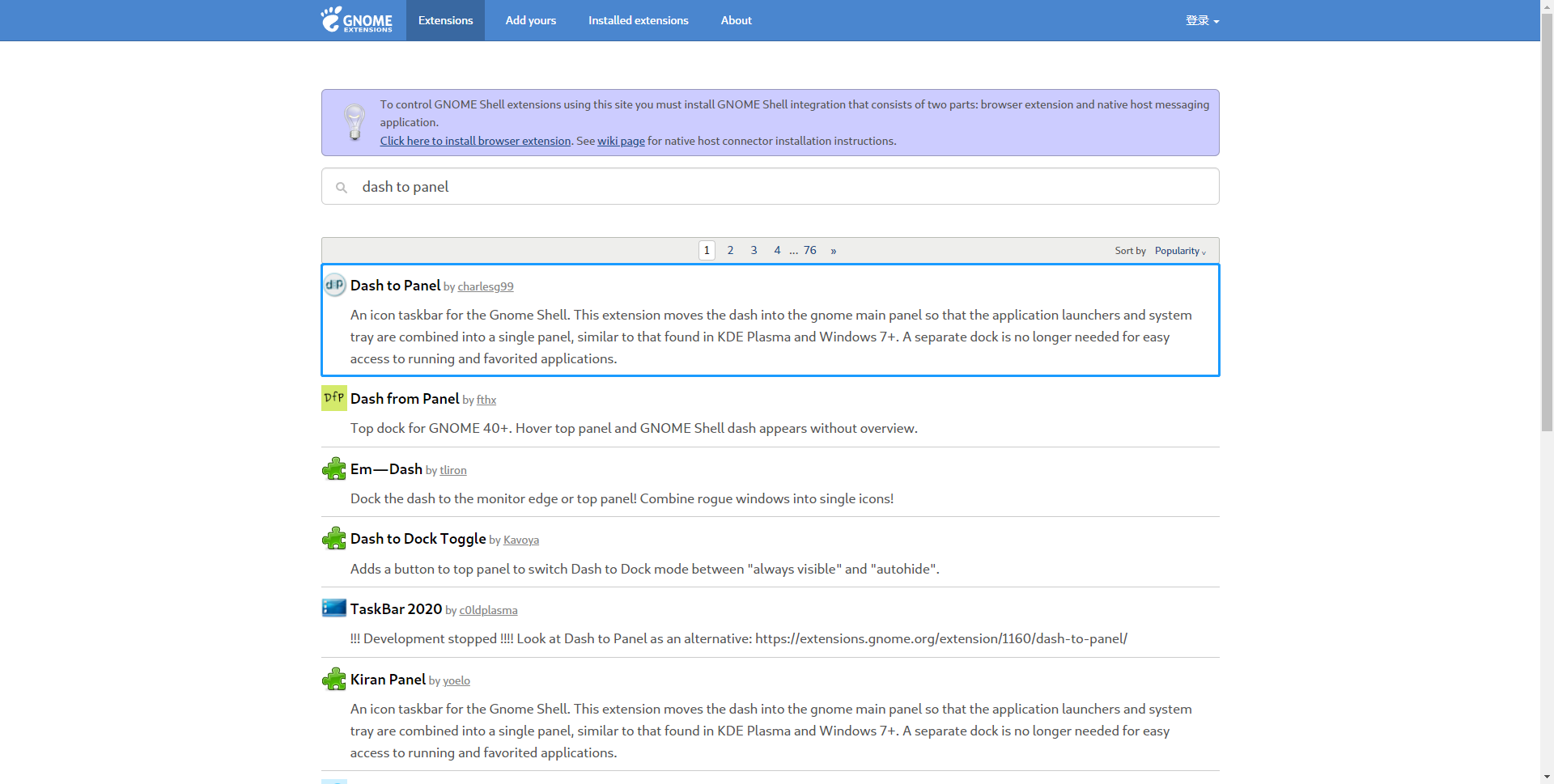
Task: Click the Dash to Panel description text
Action: click(x=771, y=337)
